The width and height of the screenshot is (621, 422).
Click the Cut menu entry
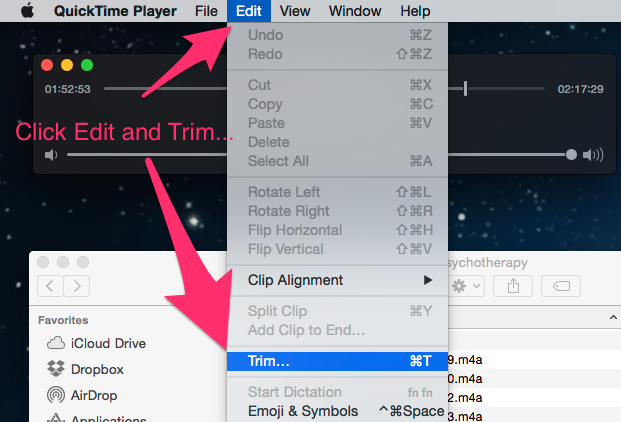click(337, 85)
